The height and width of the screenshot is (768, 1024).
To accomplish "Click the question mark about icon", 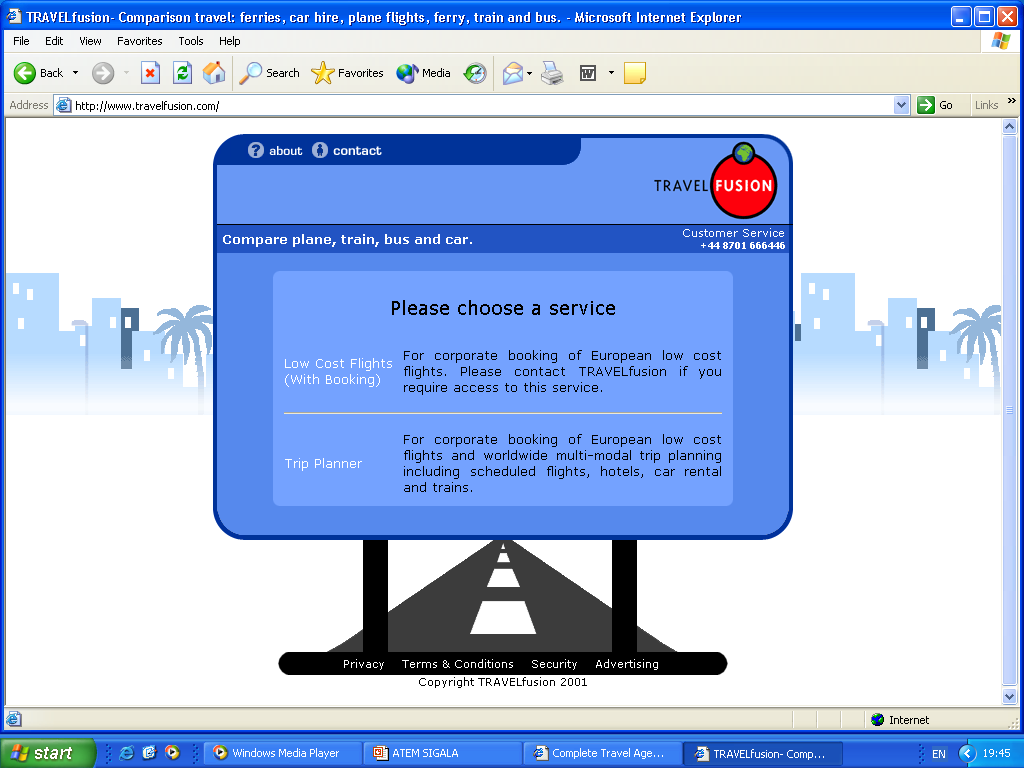I will click(x=255, y=150).
